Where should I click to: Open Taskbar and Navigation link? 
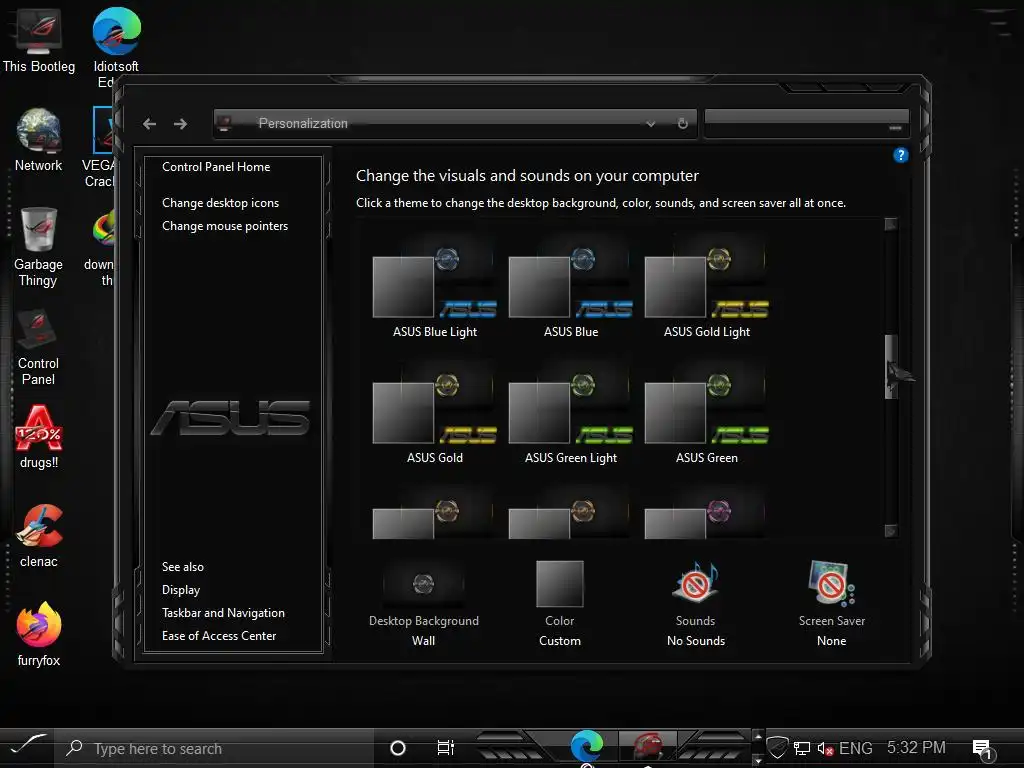[223, 613]
